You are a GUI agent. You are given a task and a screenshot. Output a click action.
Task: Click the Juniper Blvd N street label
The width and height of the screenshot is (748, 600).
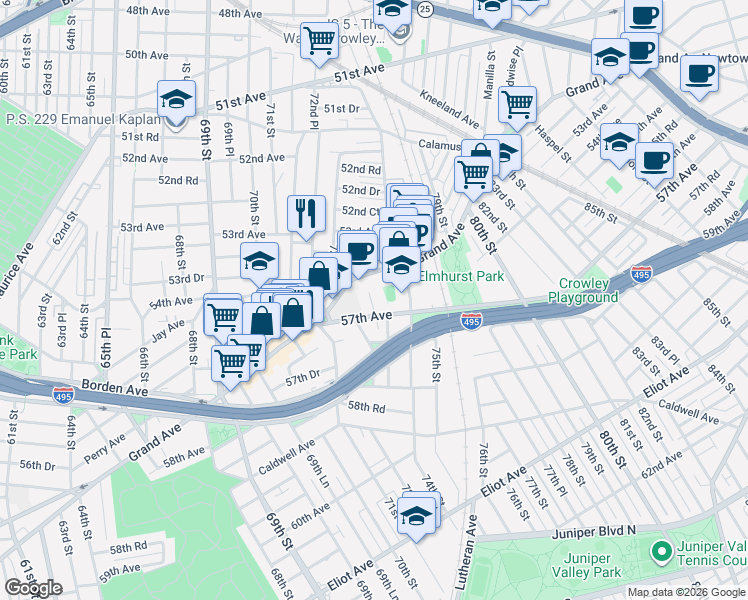pyautogui.click(x=594, y=531)
